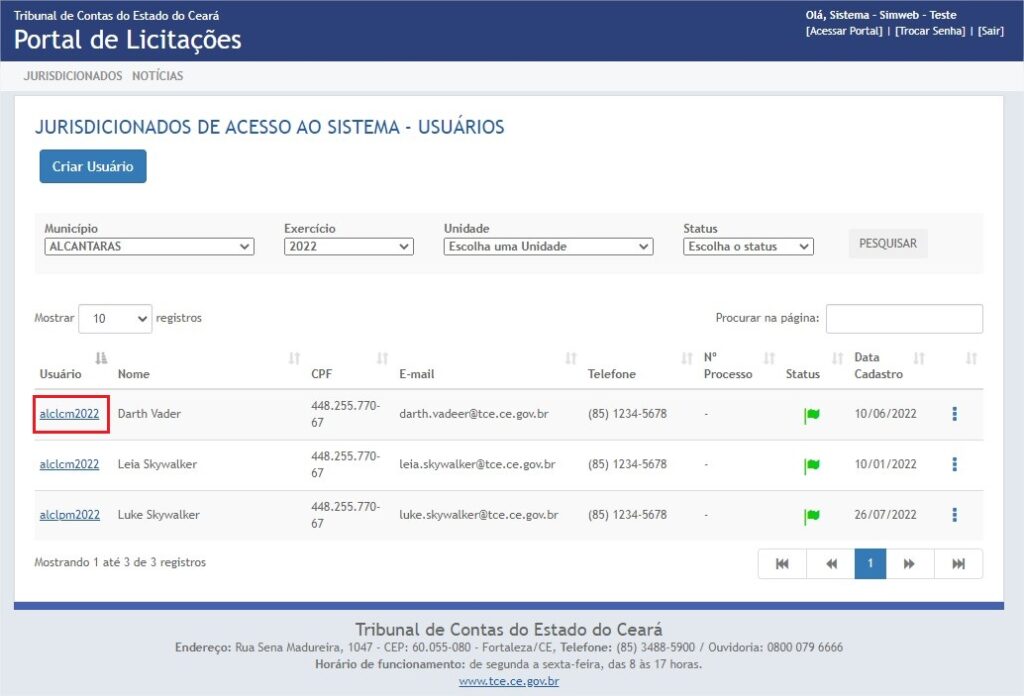Click inside the Procurar na página search field
The height and width of the screenshot is (696, 1024).
tap(905, 318)
